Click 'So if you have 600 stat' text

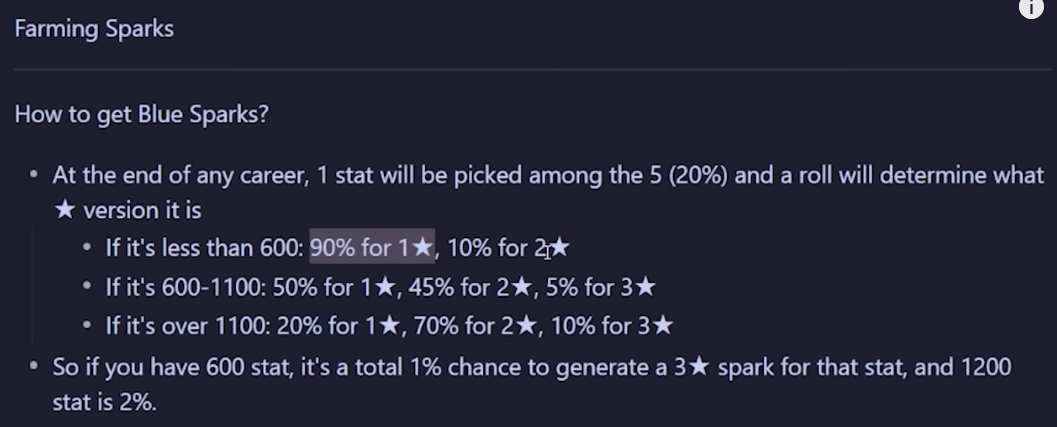coord(160,367)
